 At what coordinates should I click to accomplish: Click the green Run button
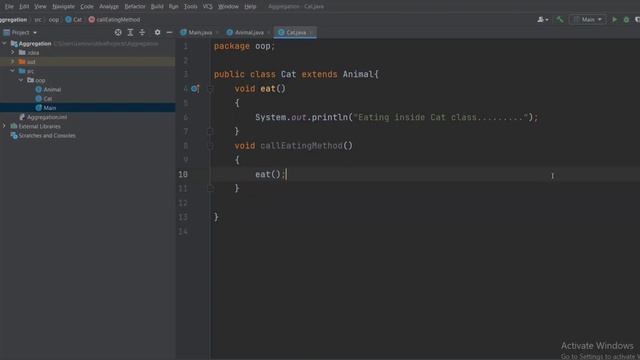pos(614,20)
